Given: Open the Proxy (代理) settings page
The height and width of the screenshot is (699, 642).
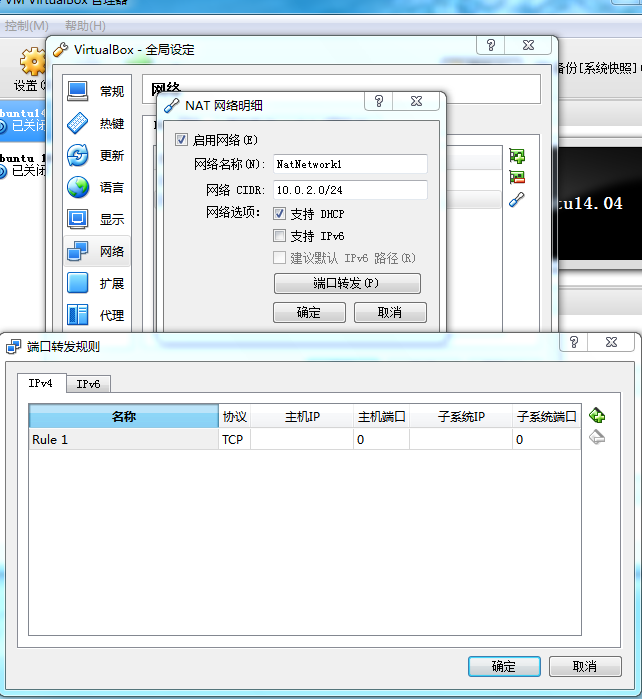Looking at the screenshot, I should 97,315.
